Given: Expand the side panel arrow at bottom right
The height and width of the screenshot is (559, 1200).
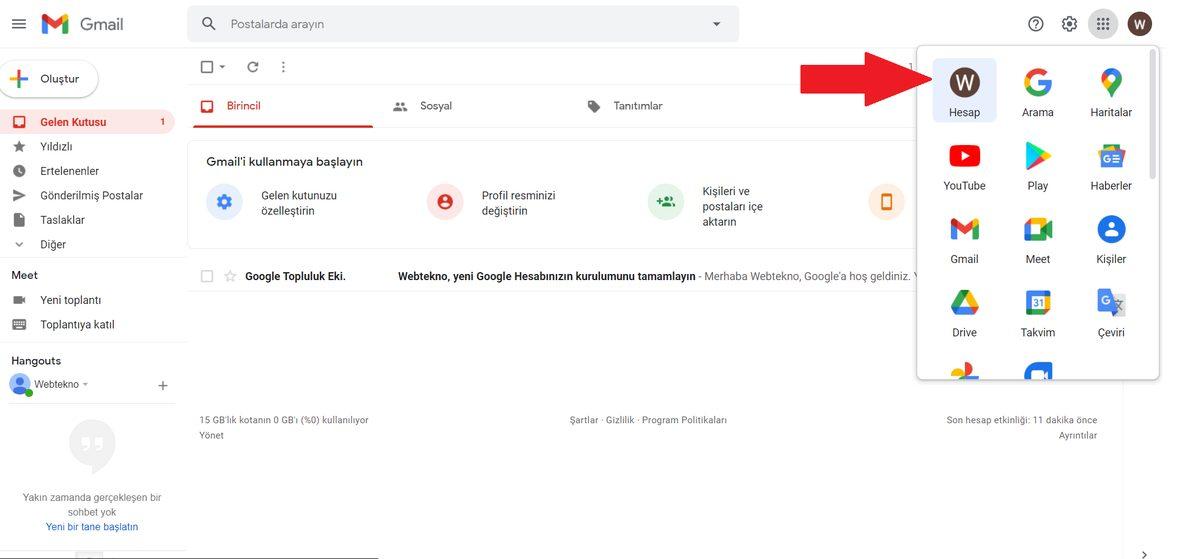Looking at the screenshot, I should (1144, 553).
